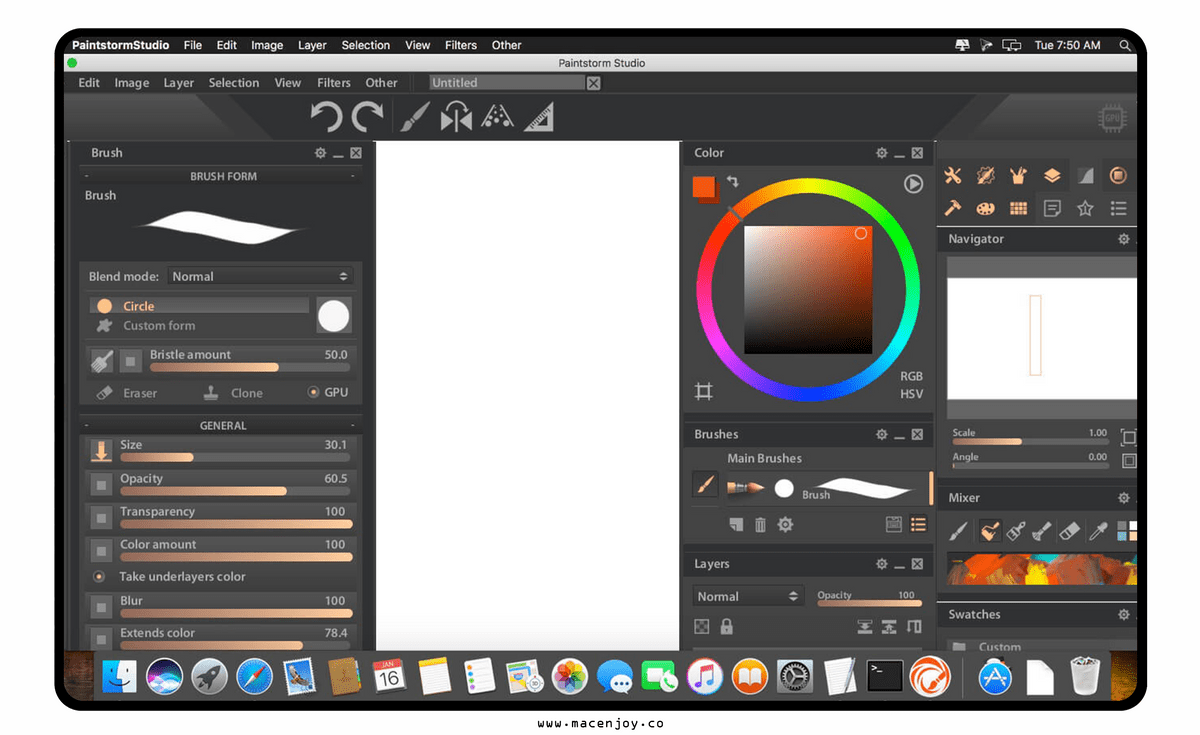The width and height of the screenshot is (1200, 735).
Task: Select the Eraser mode in Brush panel
Action: [127, 393]
